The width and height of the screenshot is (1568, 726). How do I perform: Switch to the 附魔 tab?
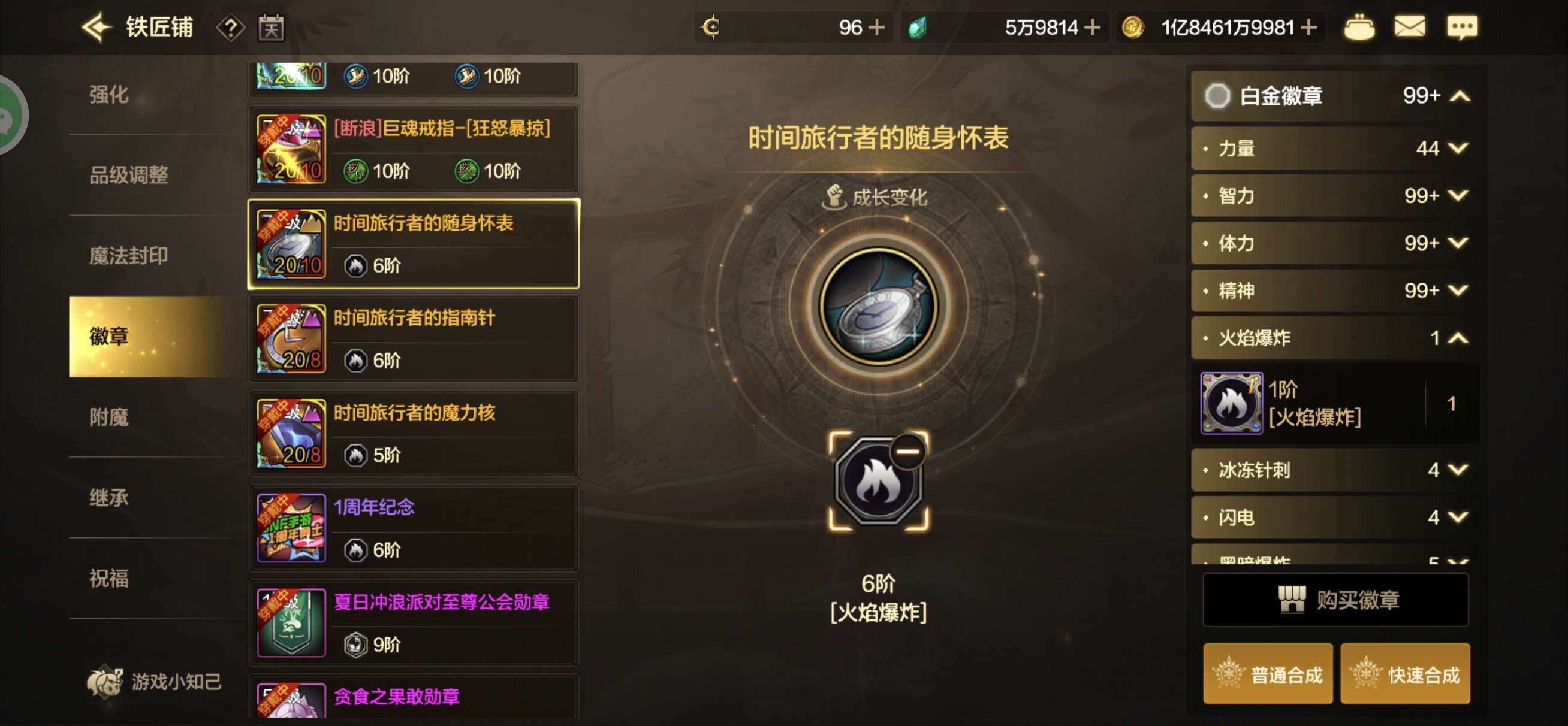[x=109, y=417]
